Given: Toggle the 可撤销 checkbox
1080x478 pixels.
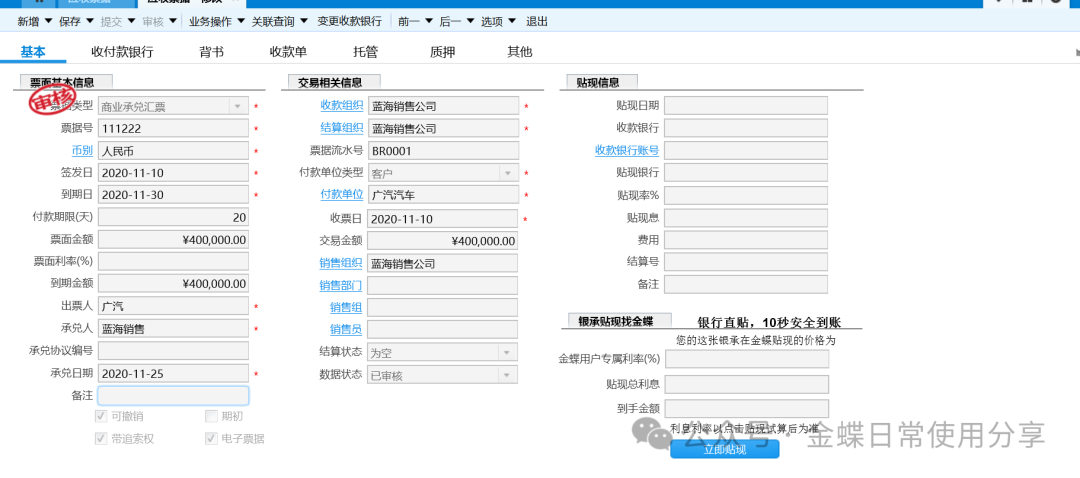Looking at the screenshot, I should (x=101, y=416).
